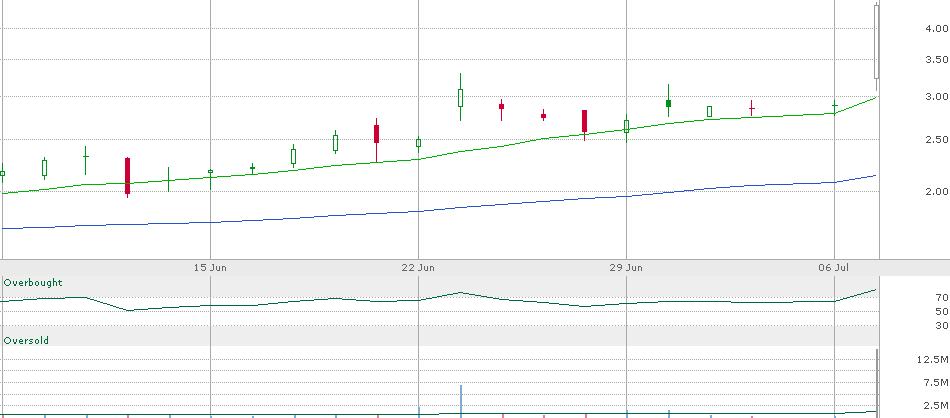Click the Oversold indicator label
Viewport: 950px width, 418px height.
[26, 340]
